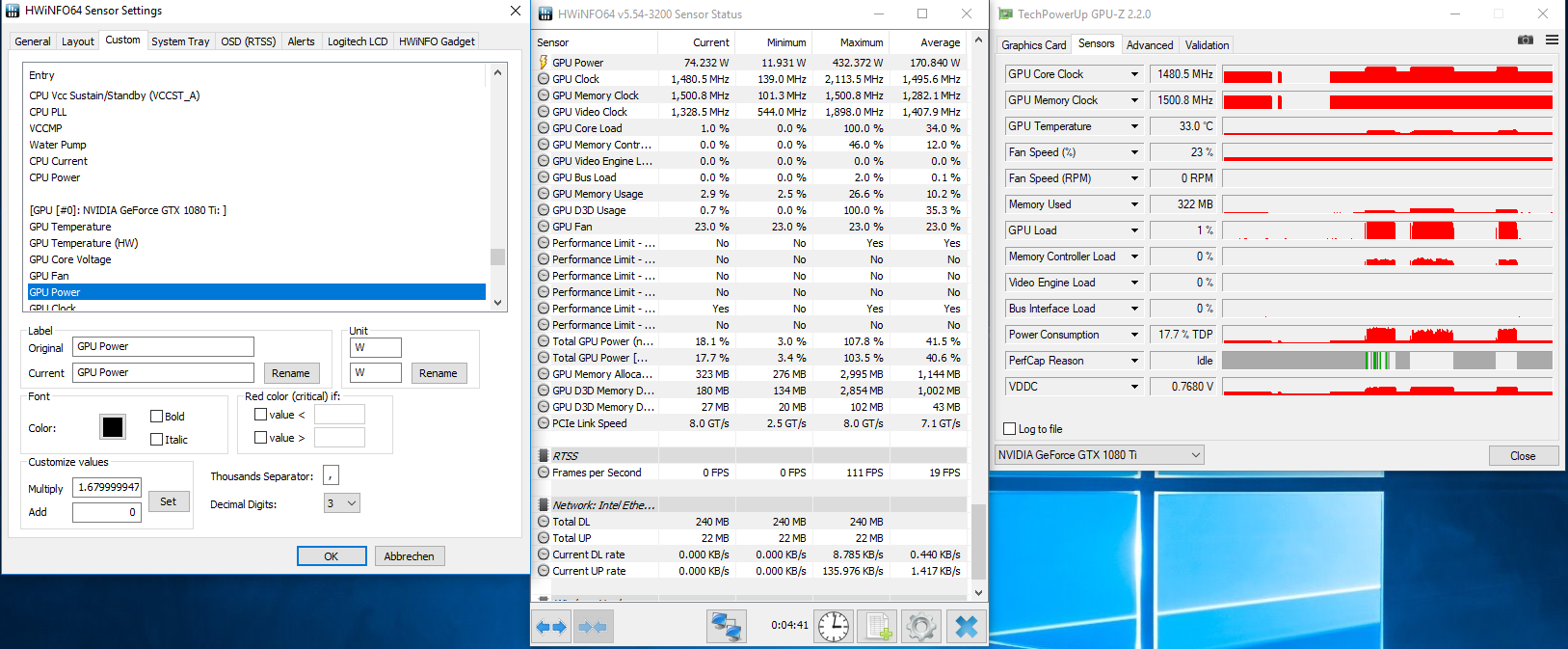Switch to the General tab
1568x649 pixels.
(x=33, y=41)
